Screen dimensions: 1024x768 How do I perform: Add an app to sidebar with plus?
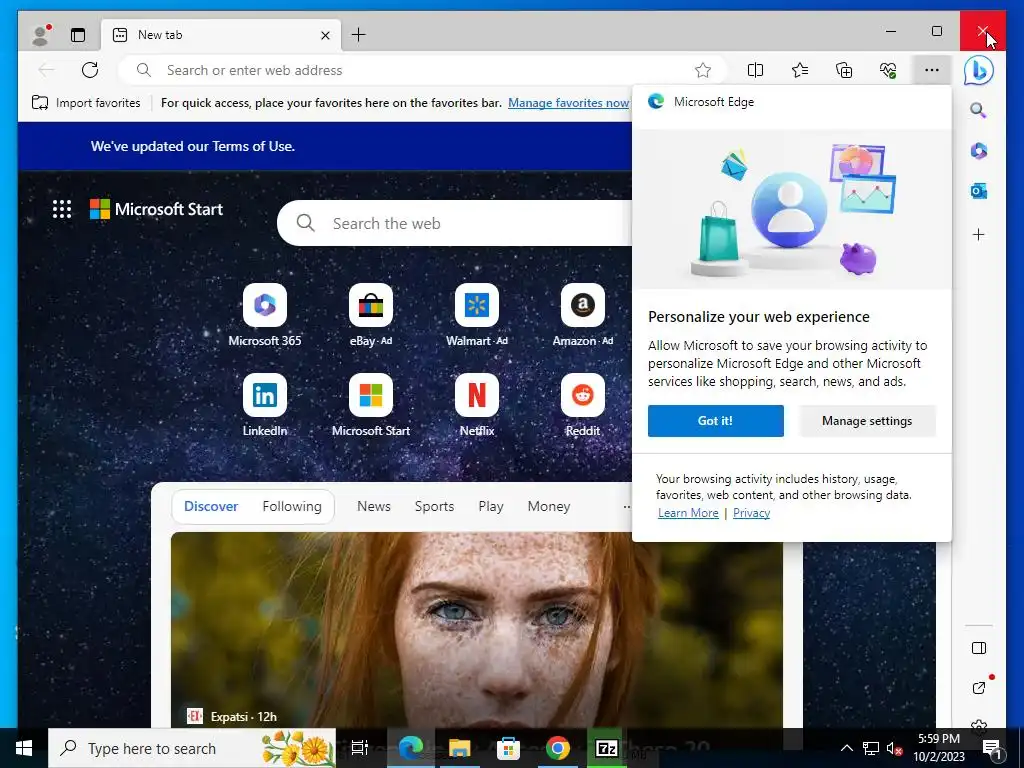coord(978,234)
